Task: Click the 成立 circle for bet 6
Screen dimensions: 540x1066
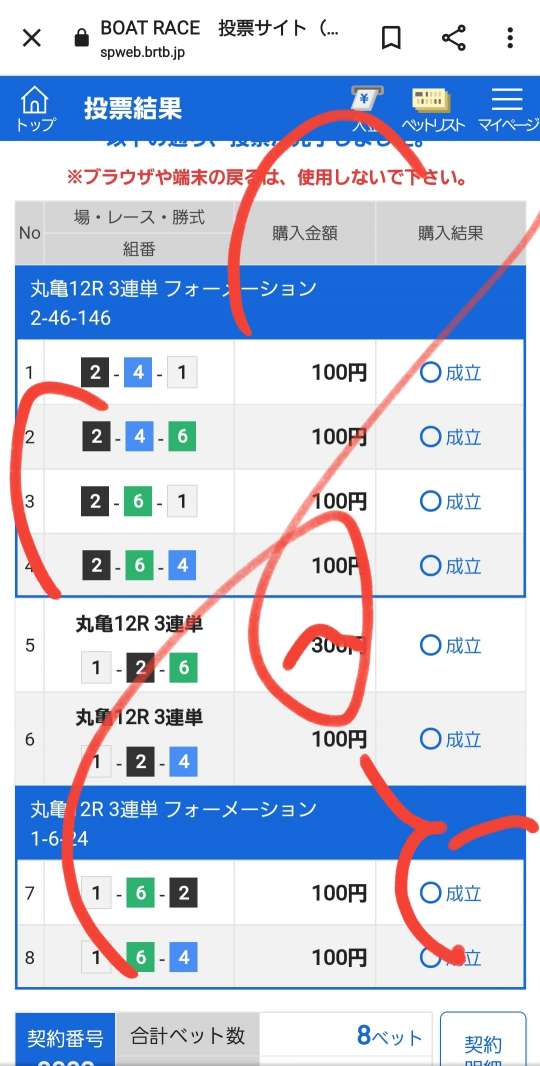Action: pyautogui.click(x=431, y=738)
